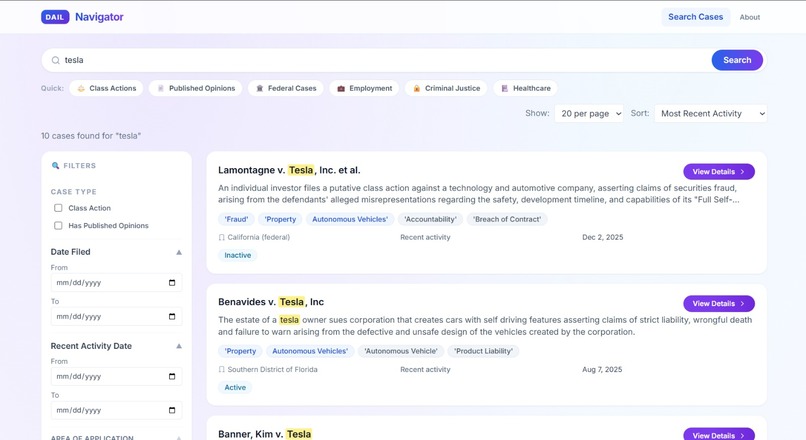
Task: View Details for Benavides v. Tesla
Action: (719, 304)
